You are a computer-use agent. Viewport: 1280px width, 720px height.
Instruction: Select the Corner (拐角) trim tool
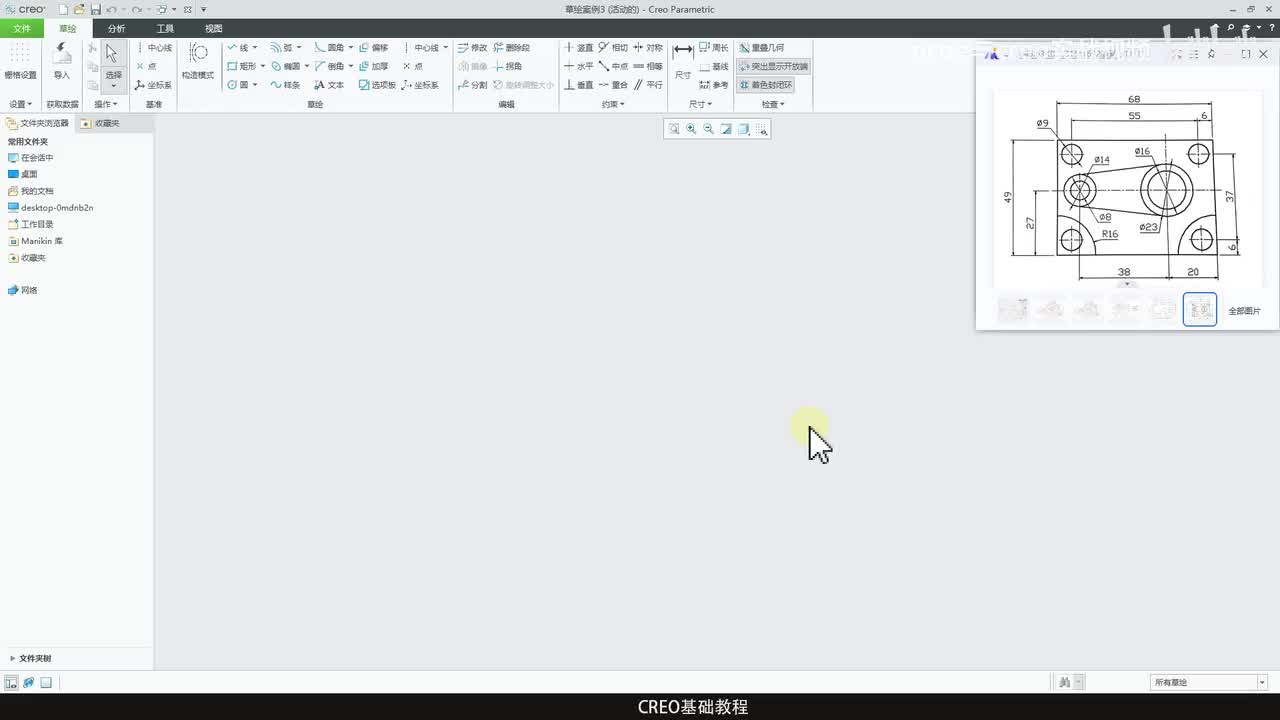[508, 66]
